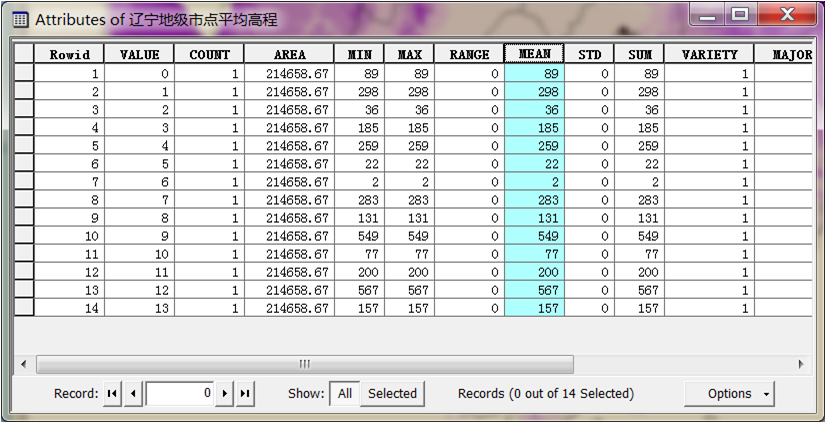Click the record number input field
Viewport: 826px width, 423px height.
point(180,394)
